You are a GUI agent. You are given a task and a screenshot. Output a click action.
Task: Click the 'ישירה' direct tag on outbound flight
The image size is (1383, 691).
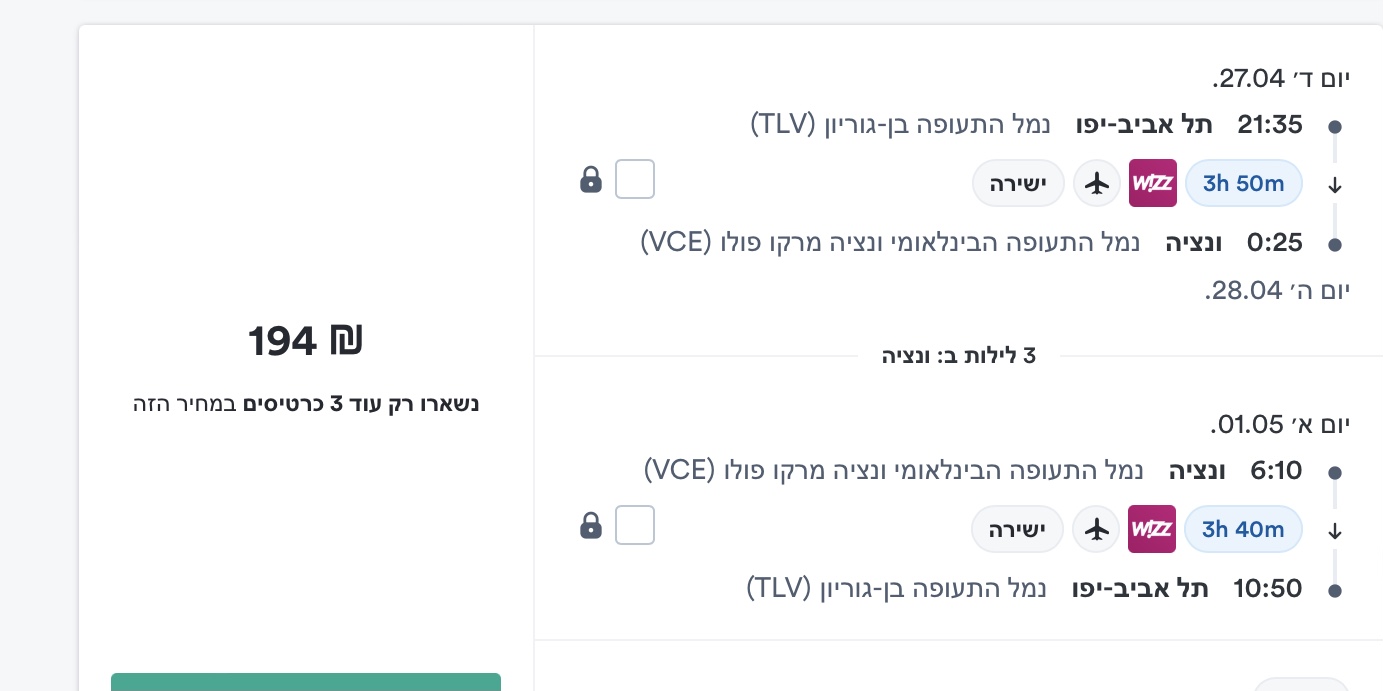[1018, 183]
